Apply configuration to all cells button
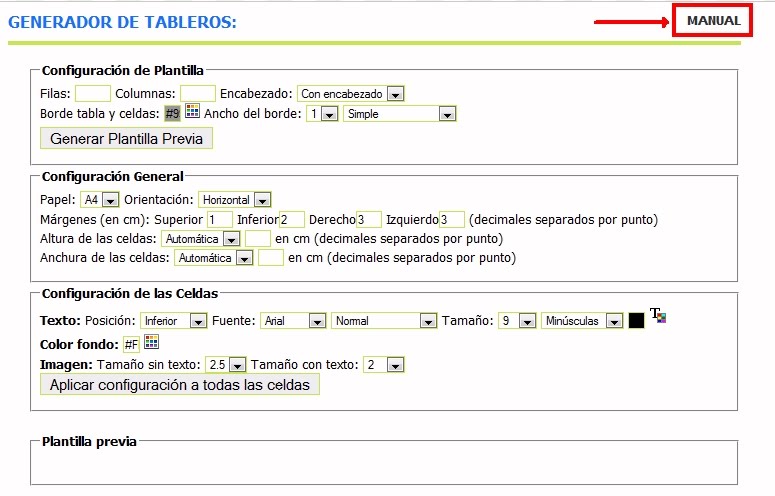This screenshot has height=496, width=775. coord(180,384)
